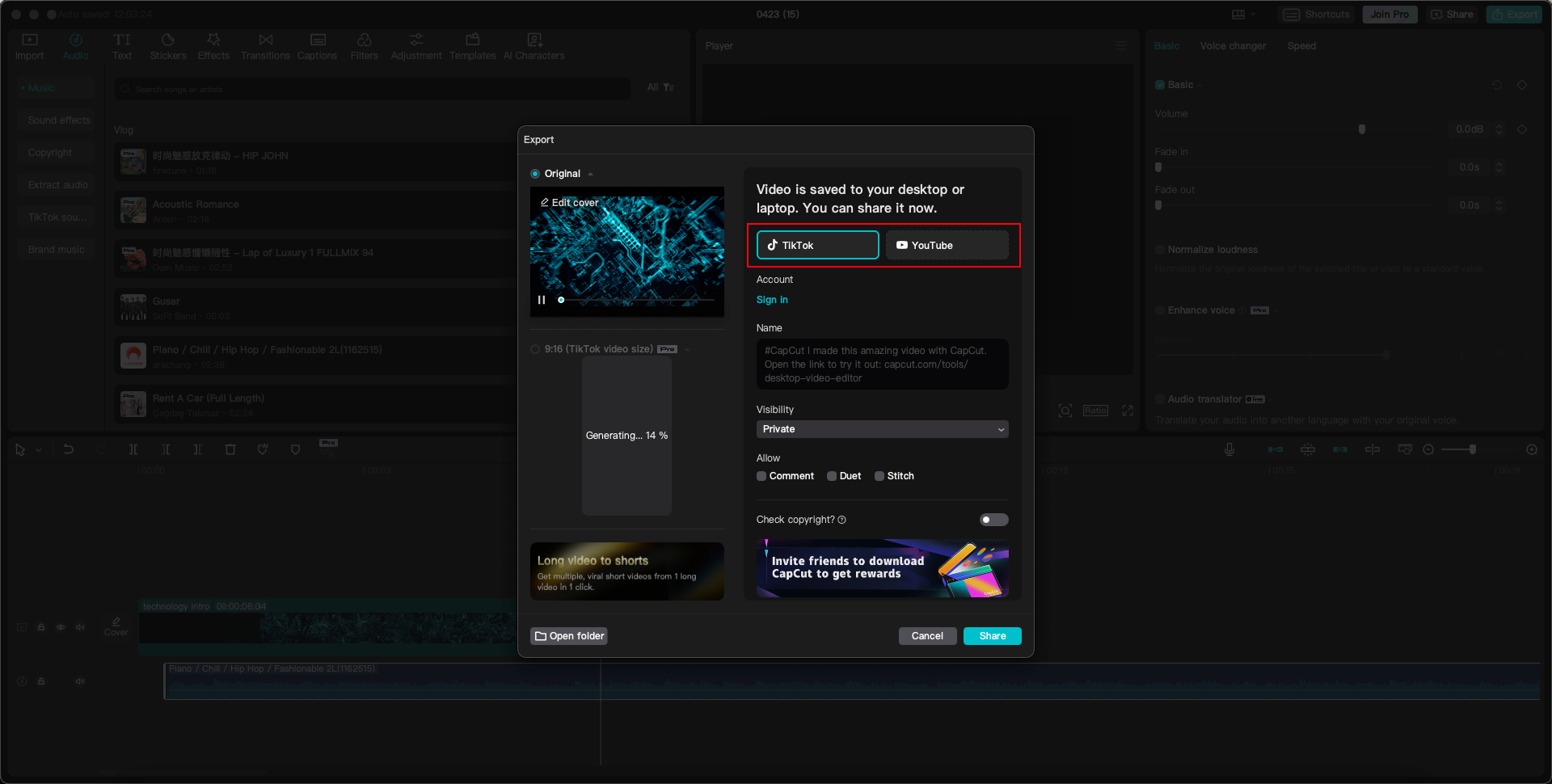Viewport: 1552px width, 784px height.
Task: Click the Invite friends rewards banner
Action: [882, 568]
